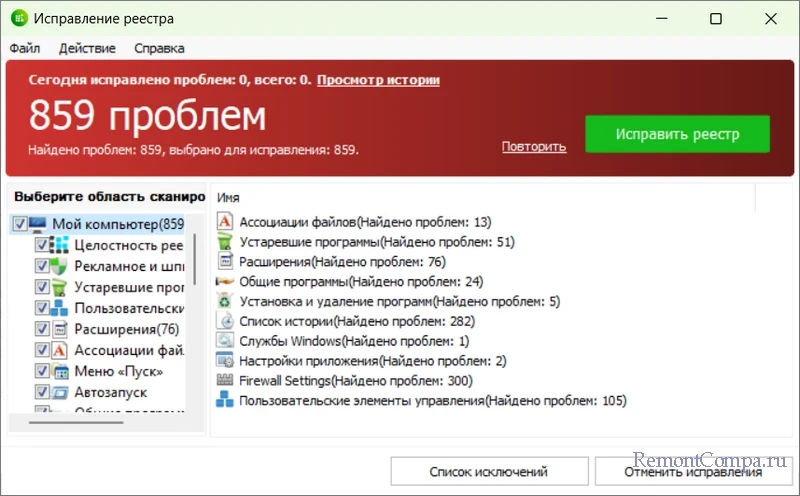
Task: Open the Действие menu
Action: coord(87,48)
